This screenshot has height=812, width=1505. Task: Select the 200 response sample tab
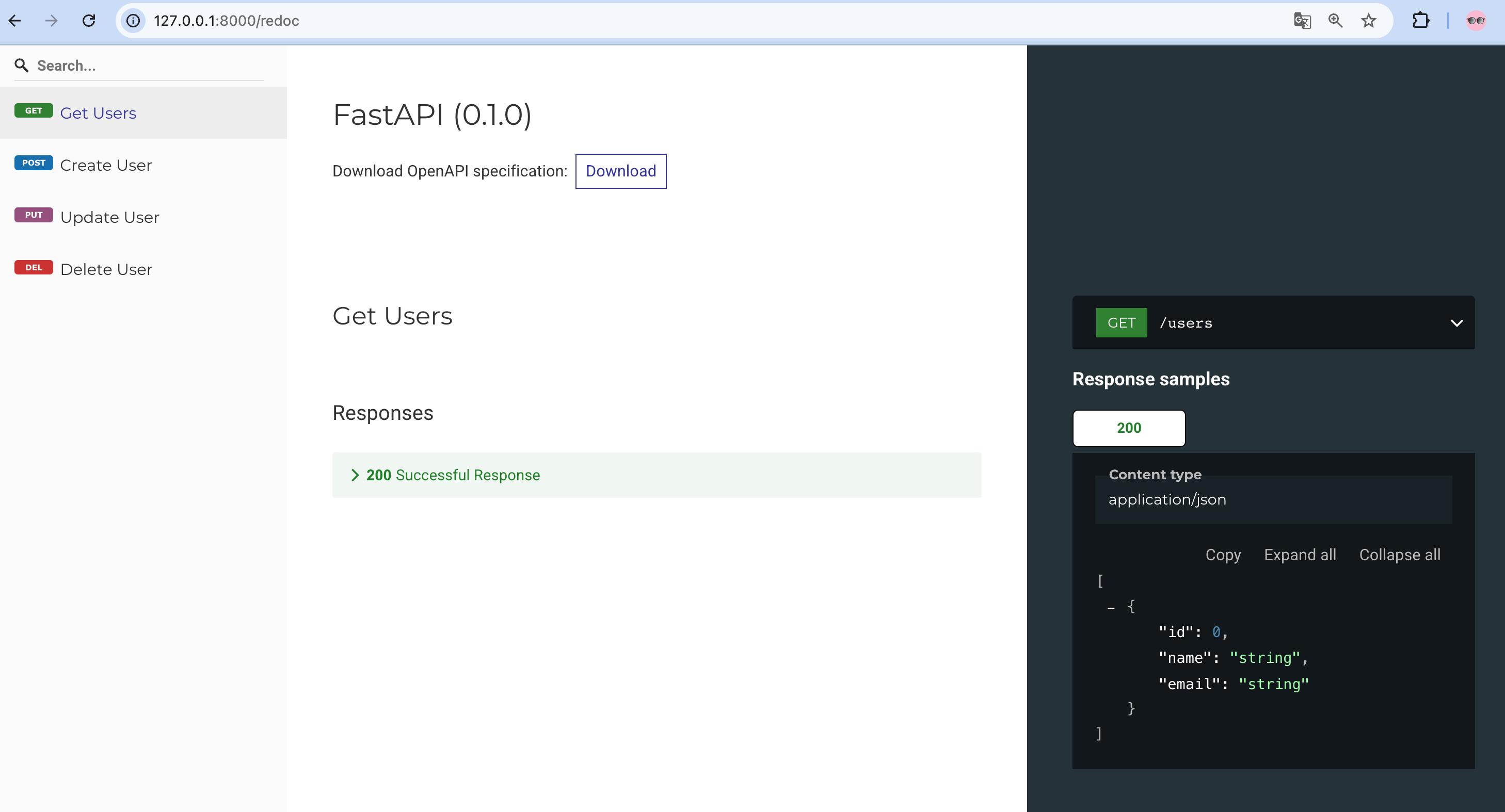click(1128, 428)
